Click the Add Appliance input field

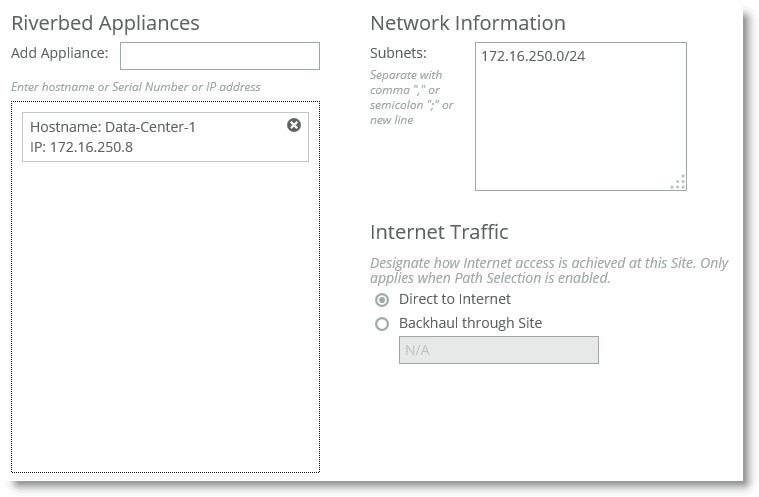(x=219, y=56)
